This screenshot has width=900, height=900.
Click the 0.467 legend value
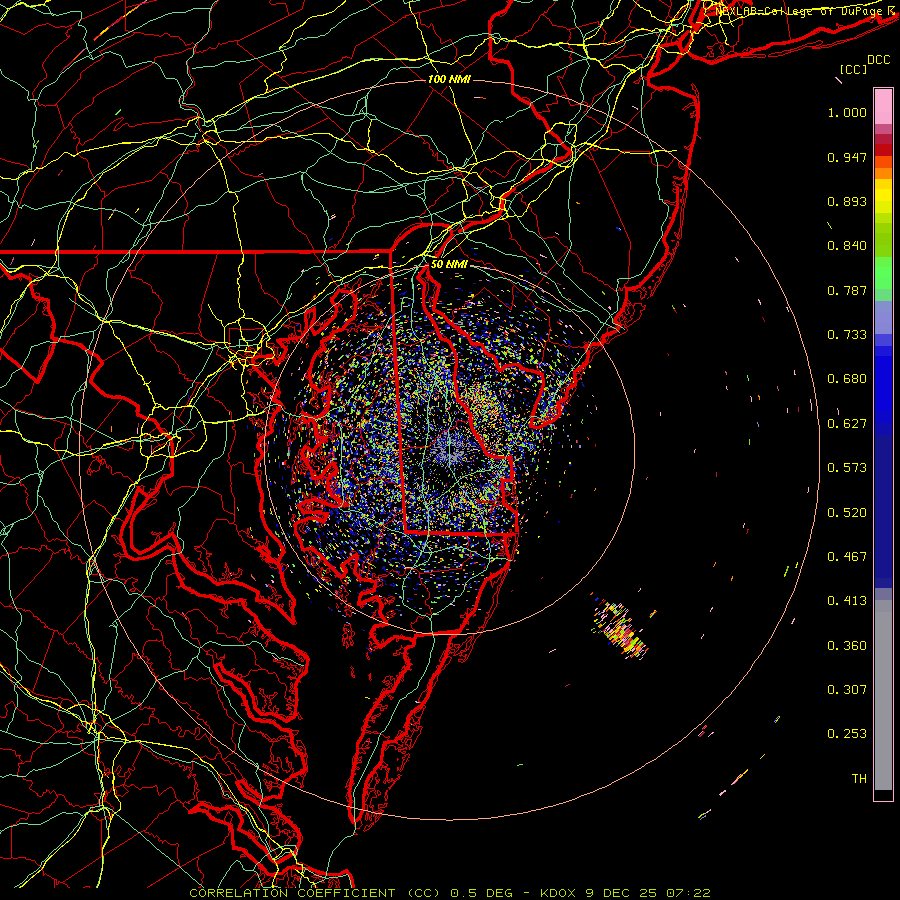tap(847, 557)
